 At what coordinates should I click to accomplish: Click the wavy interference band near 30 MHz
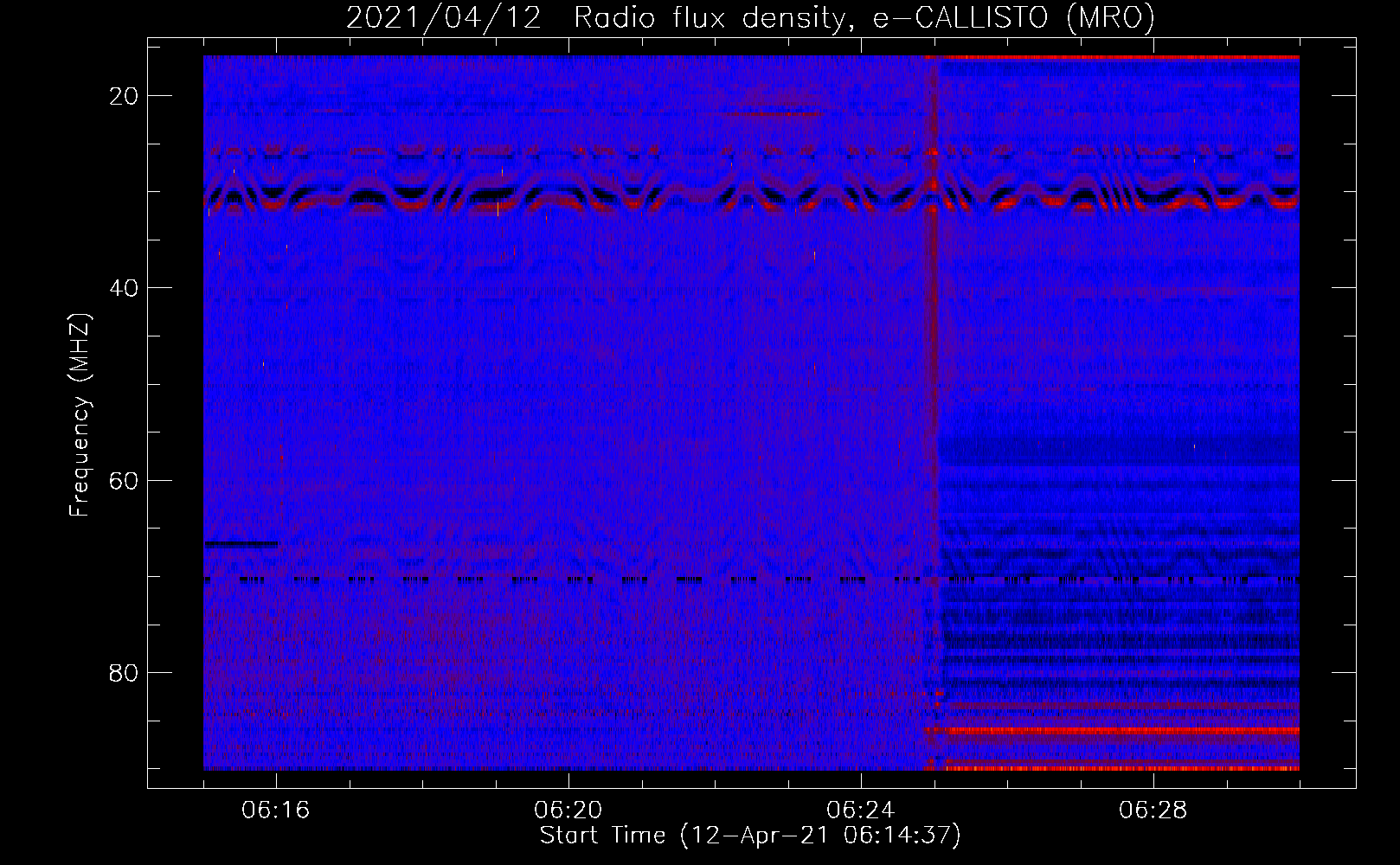pyautogui.click(x=751, y=195)
